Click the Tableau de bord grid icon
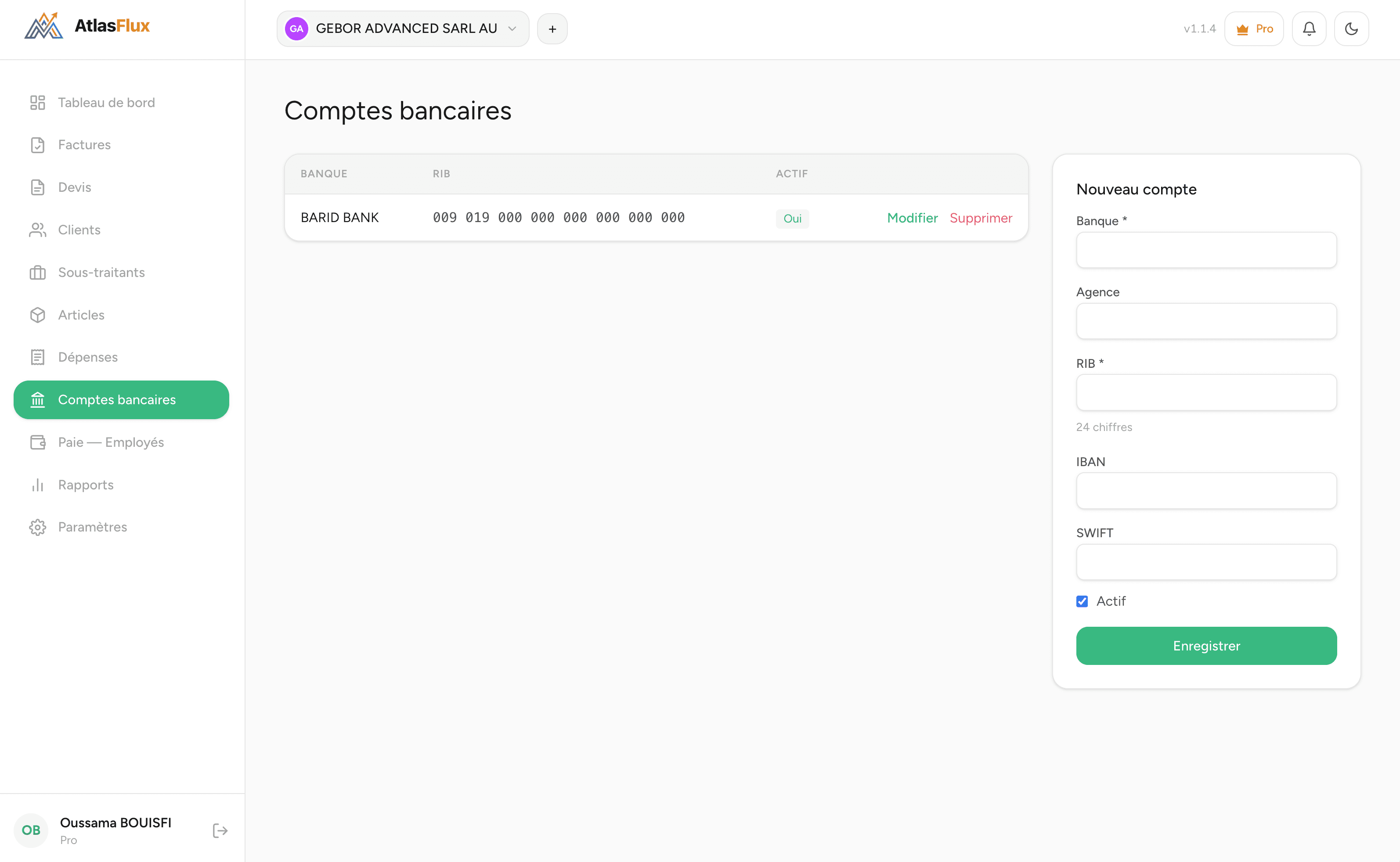Screen dimensions: 1400x862 [x=38, y=103]
